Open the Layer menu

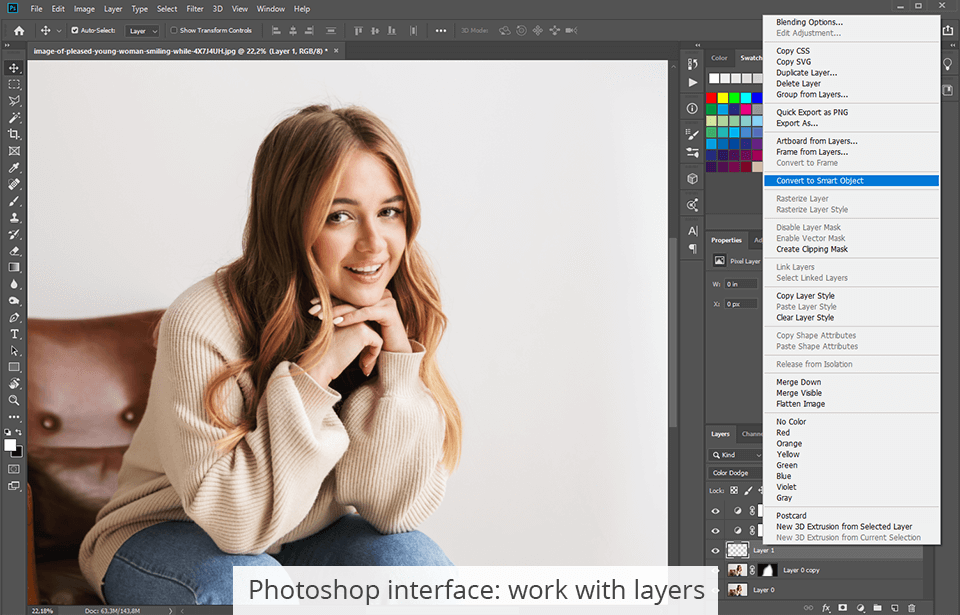click(113, 9)
